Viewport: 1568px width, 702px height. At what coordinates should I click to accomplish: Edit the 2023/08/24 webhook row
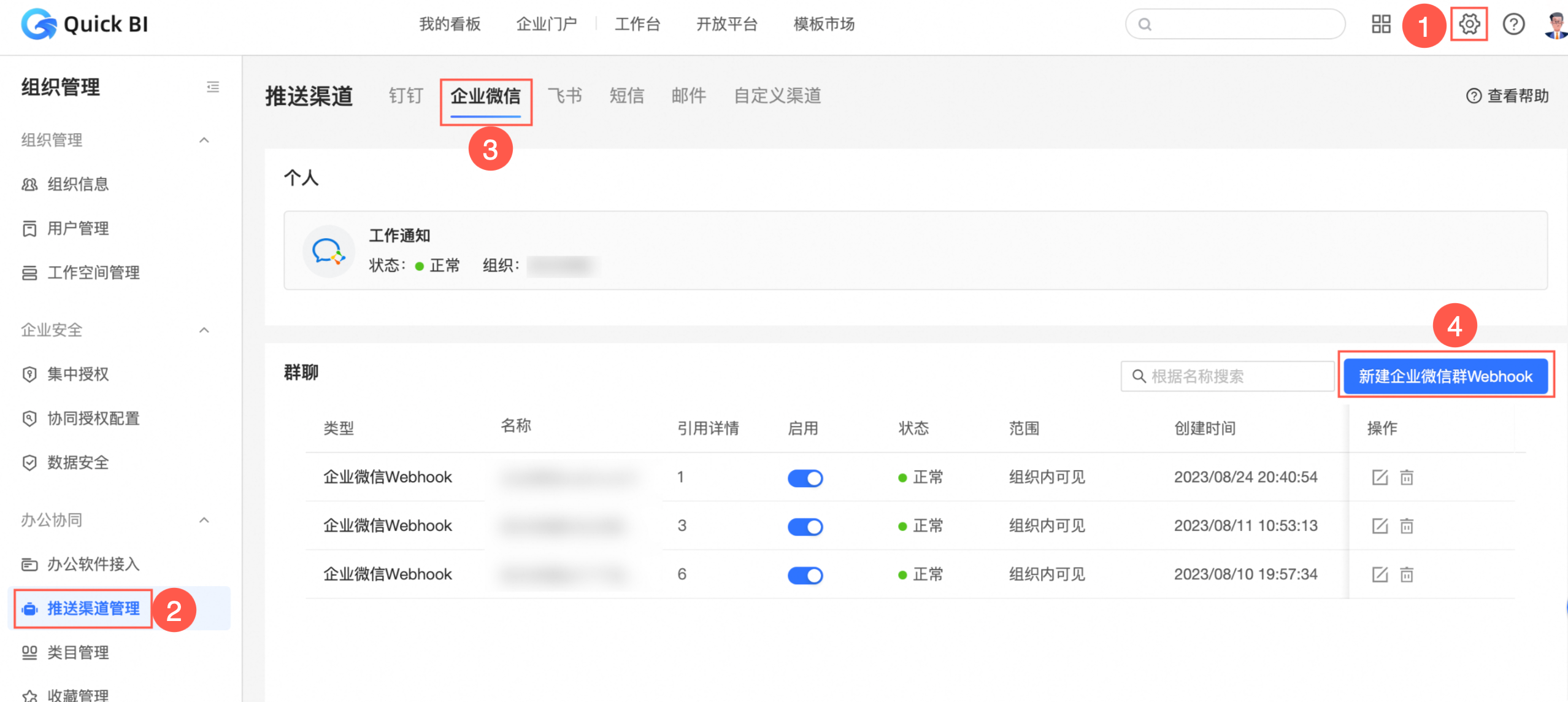click(x=1380, y=477)
